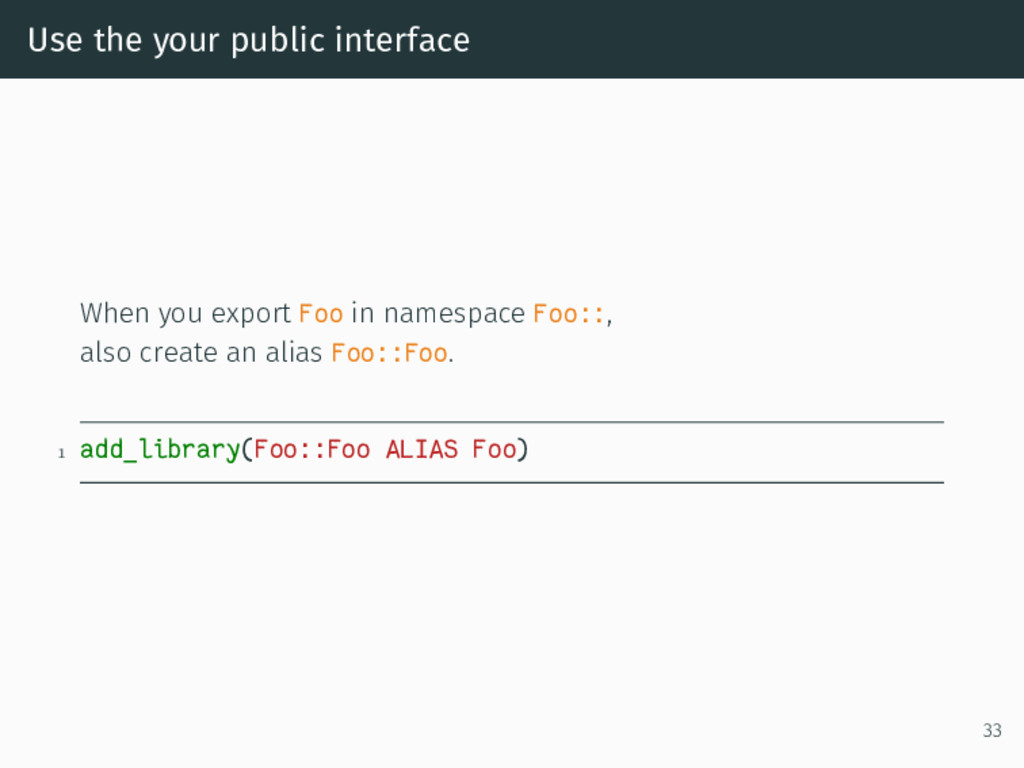Click the words 'also create an alias'
Screen dimensions: 1024x768
(x=200, y=353)
